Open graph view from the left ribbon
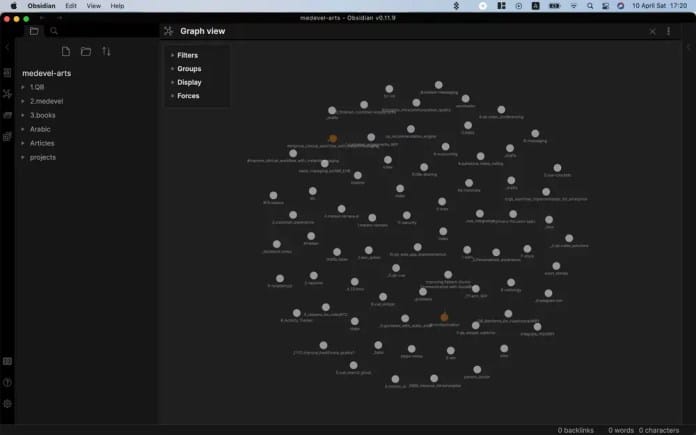696x435 pixels. pyautogui.click(x=7, y=94)
